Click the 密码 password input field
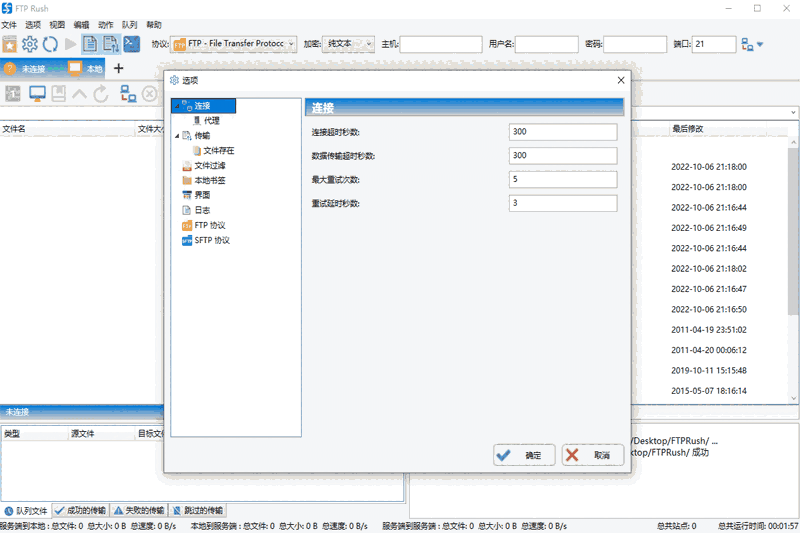800x533 pixels. (x=635, y=44)
